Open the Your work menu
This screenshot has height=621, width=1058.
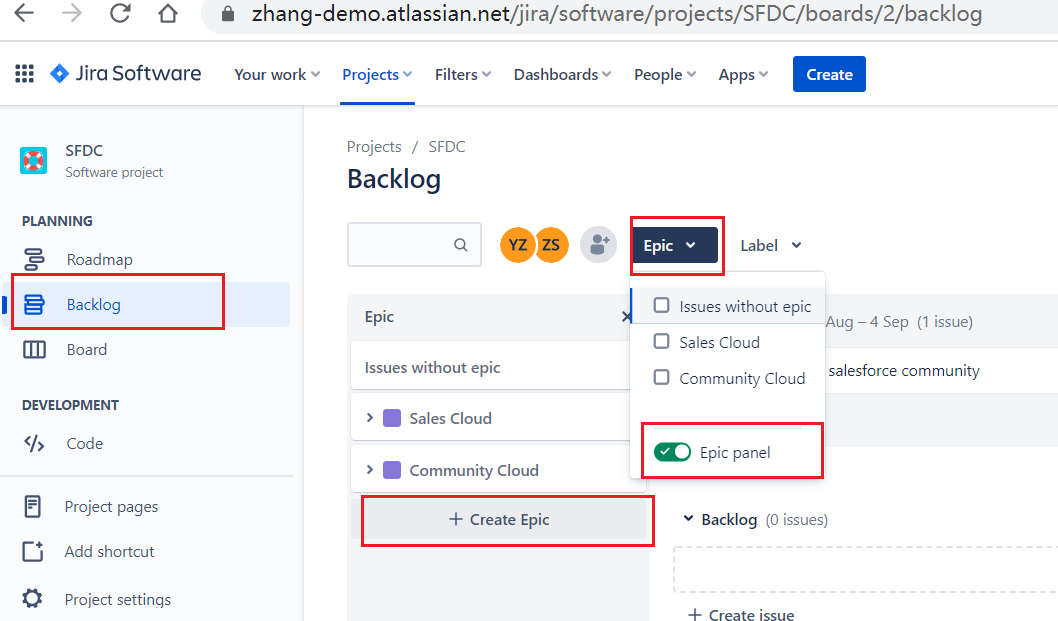[277, 74]
